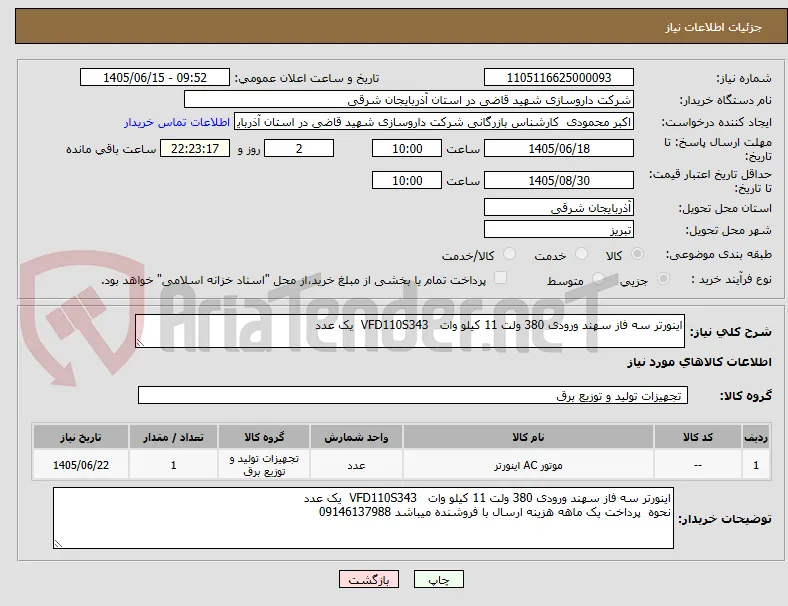Click the item name cell موتور AC اینورتر
This screenshot has width=788, height=606.
click(x=528, y=465)
